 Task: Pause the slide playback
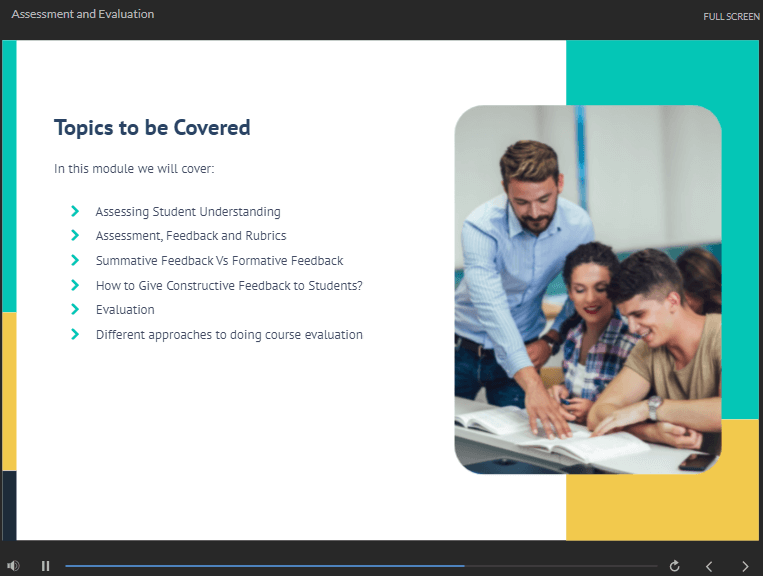pos(45,566)
